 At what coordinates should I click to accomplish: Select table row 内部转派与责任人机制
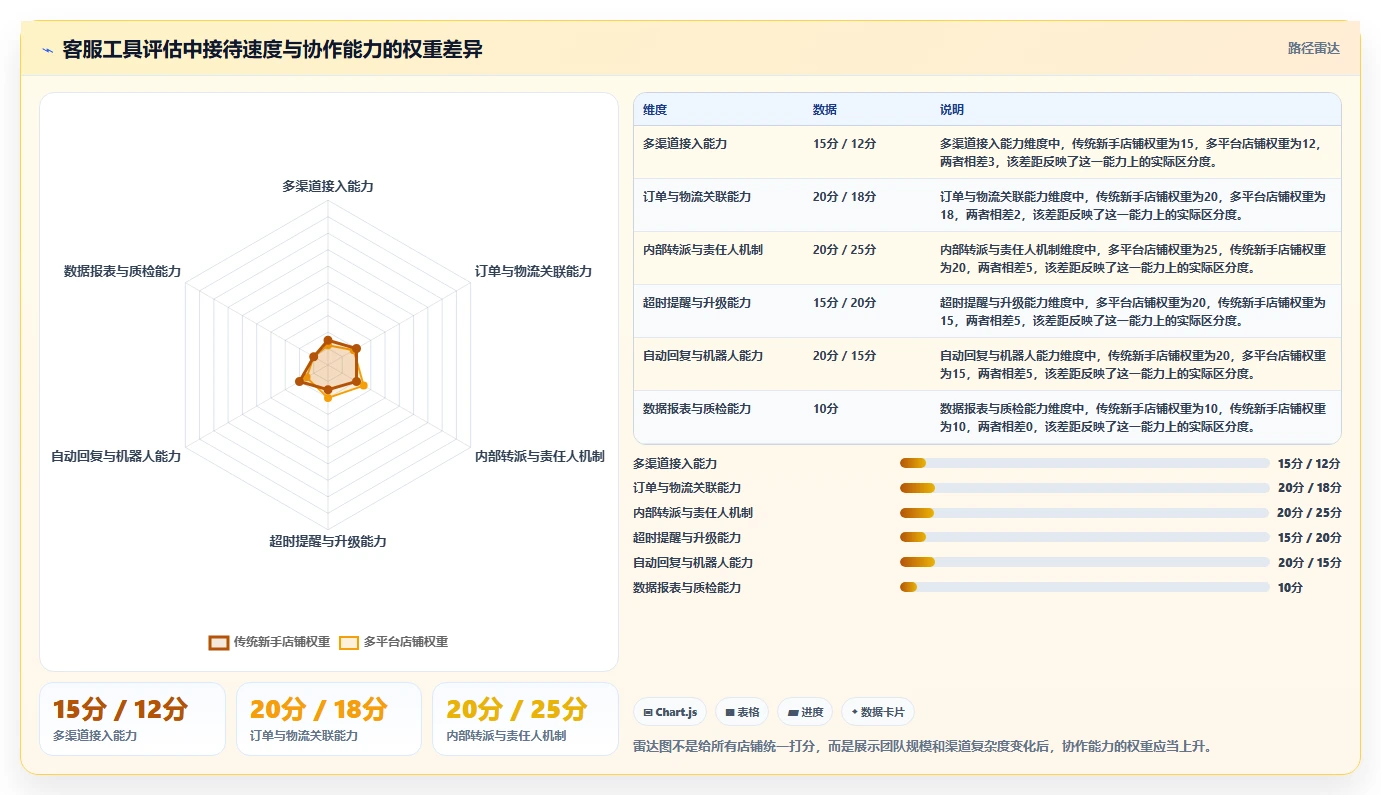(987, 258)
